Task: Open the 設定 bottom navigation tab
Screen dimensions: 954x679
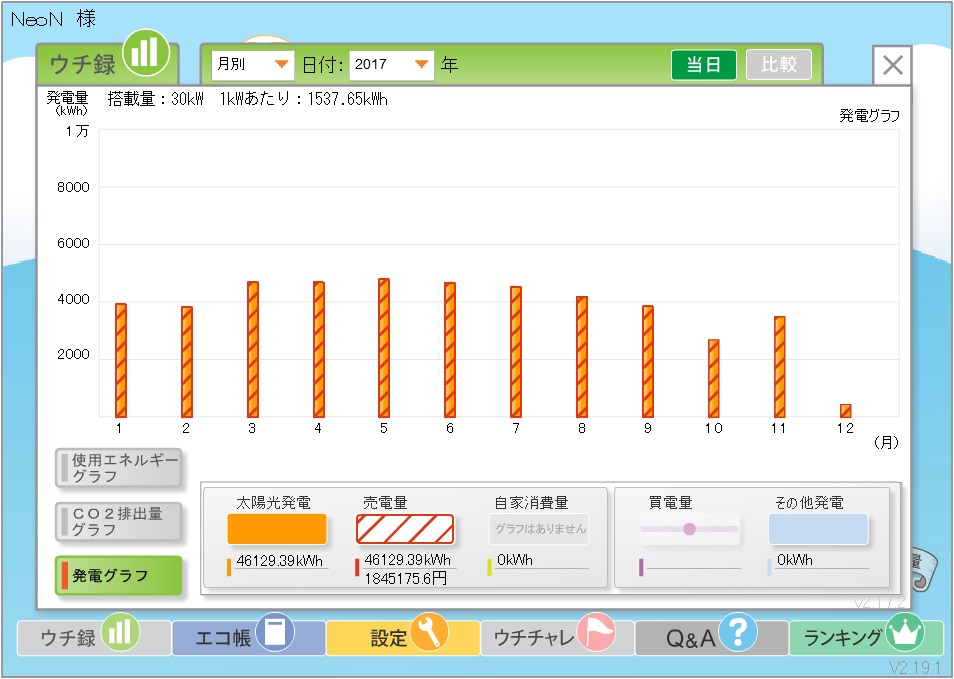Action: [403, 637]
